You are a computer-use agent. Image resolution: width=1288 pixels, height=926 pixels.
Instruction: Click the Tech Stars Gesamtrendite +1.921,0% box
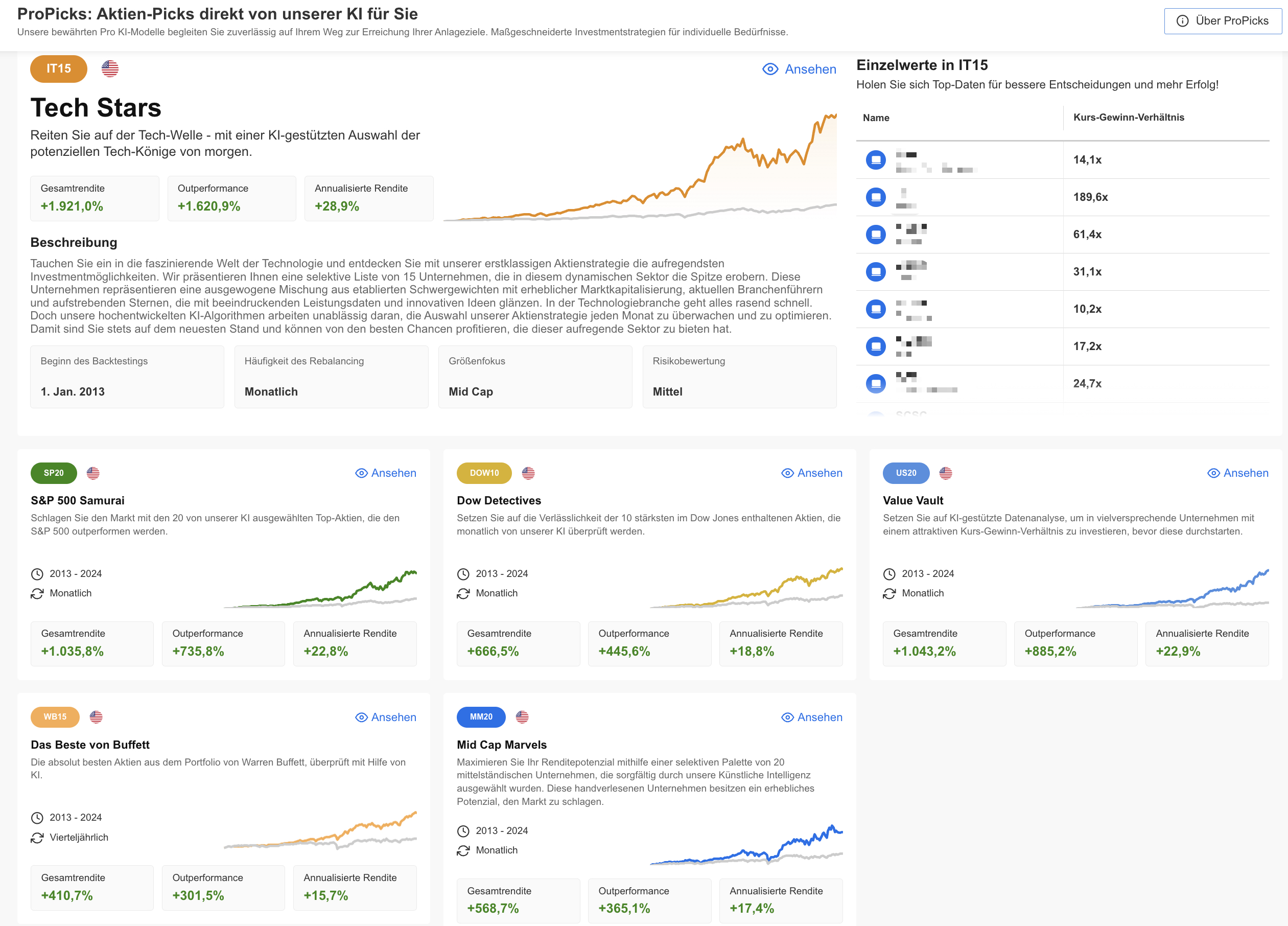click(x=95, y=198)
